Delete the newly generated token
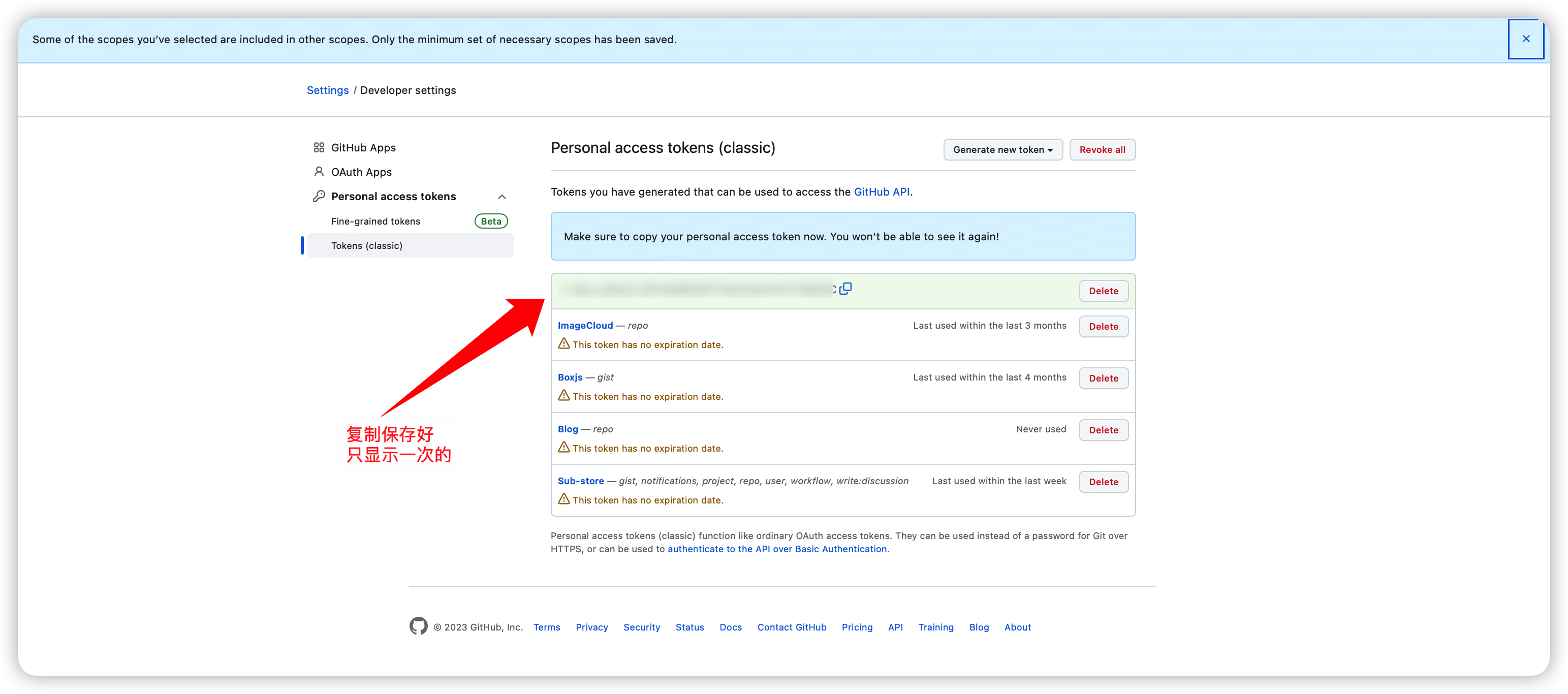 (x=1103, y=291)
